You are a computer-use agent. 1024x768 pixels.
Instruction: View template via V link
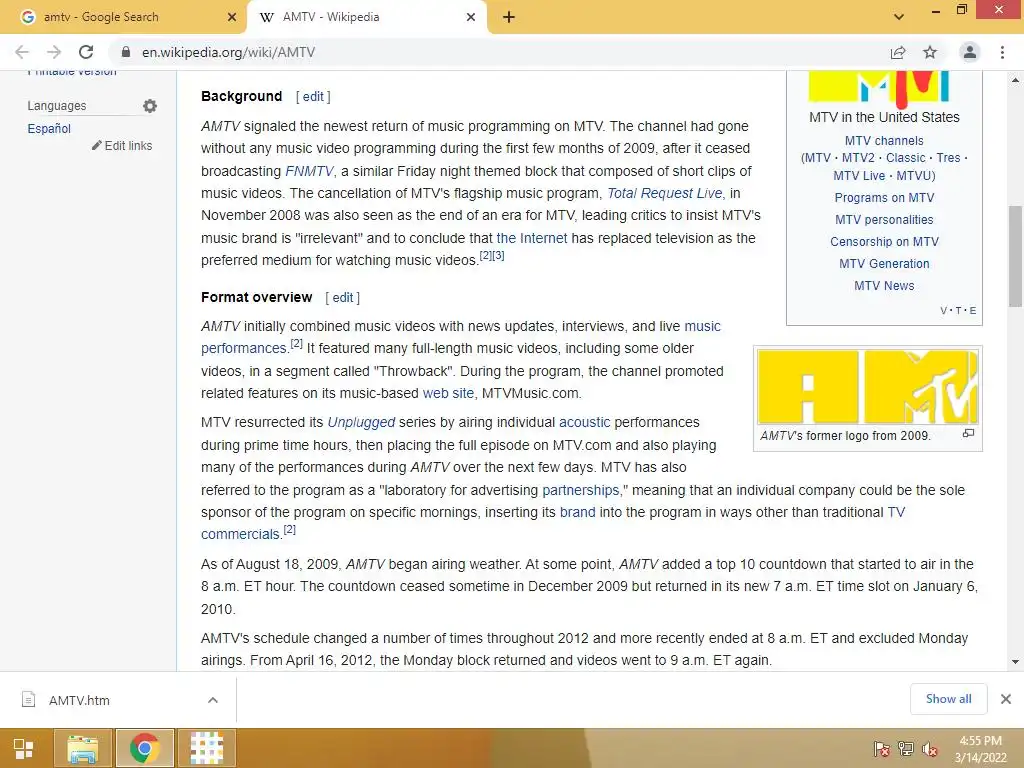point(944,311)
